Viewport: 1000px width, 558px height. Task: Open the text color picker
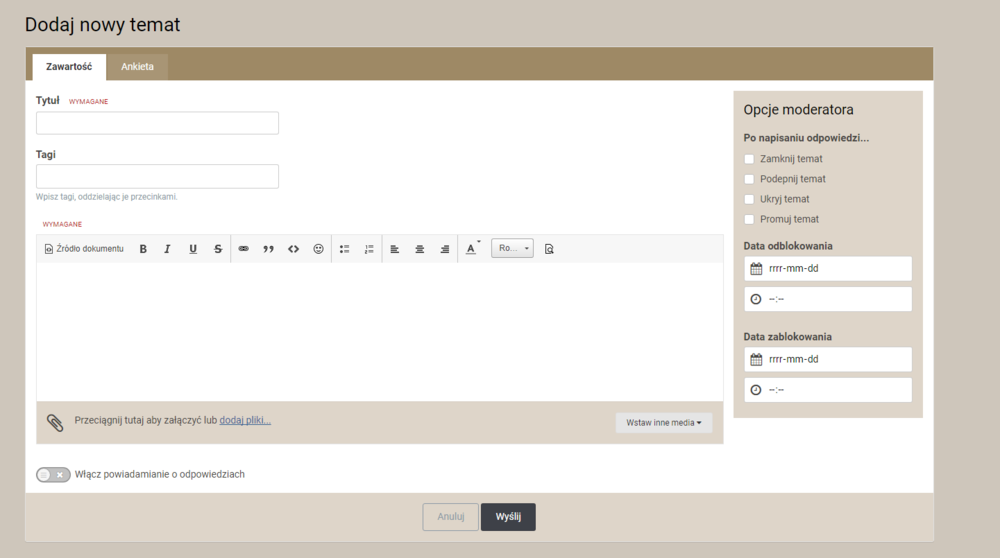point(472,249)
